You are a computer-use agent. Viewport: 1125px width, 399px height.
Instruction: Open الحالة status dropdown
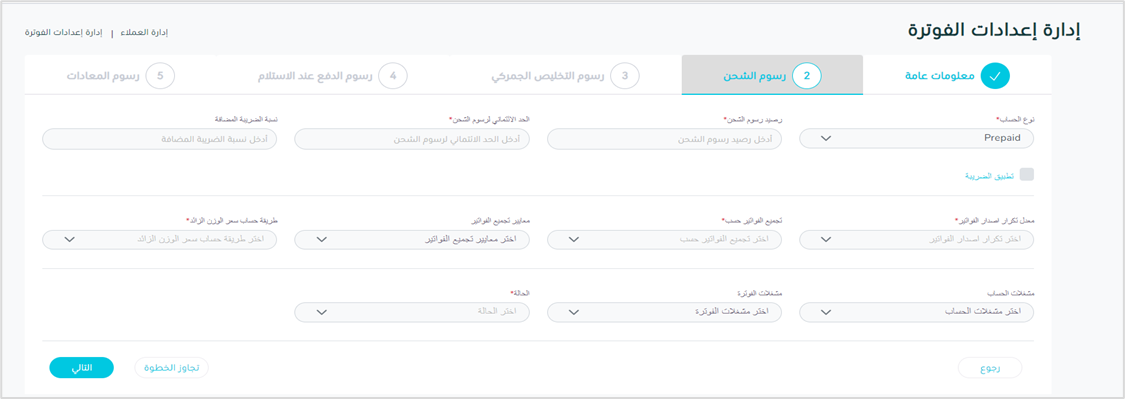[x=412, y=312]
